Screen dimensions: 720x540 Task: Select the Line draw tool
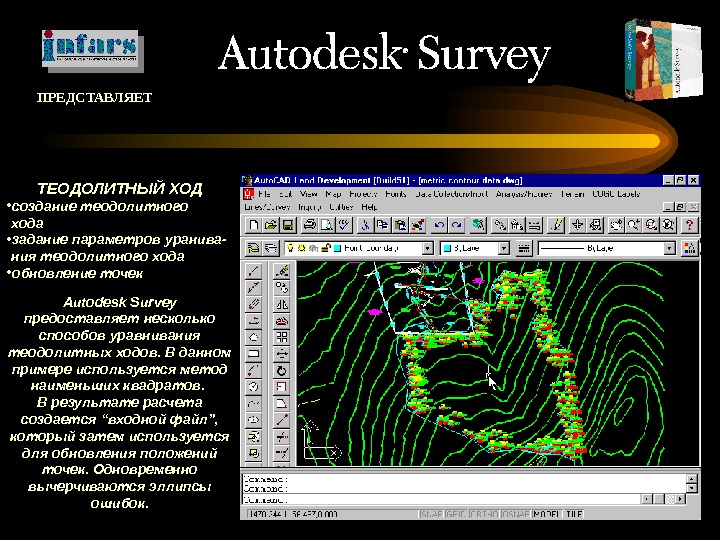point(253,271)
